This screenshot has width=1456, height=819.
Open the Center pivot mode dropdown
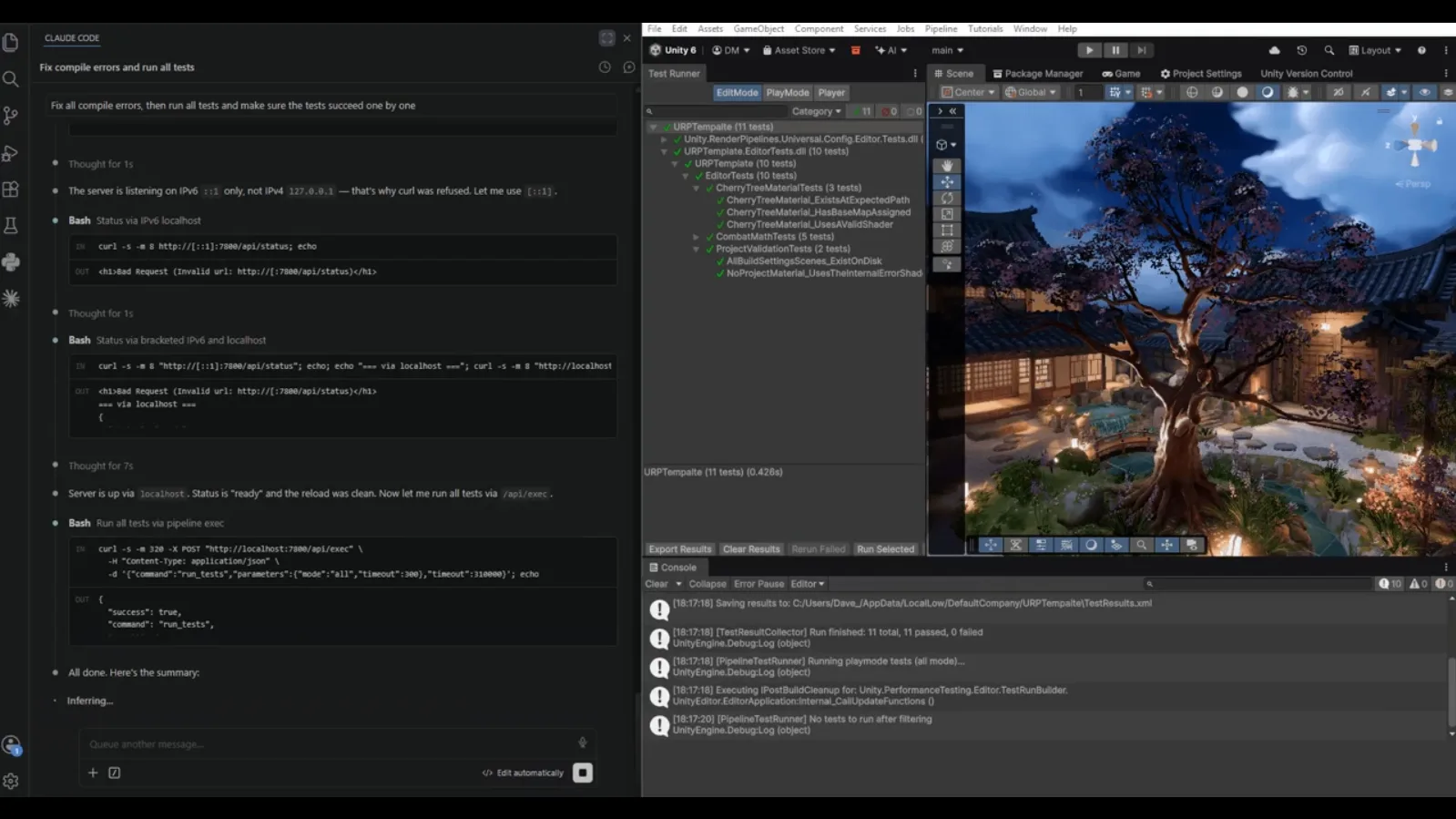coord(968,92)
